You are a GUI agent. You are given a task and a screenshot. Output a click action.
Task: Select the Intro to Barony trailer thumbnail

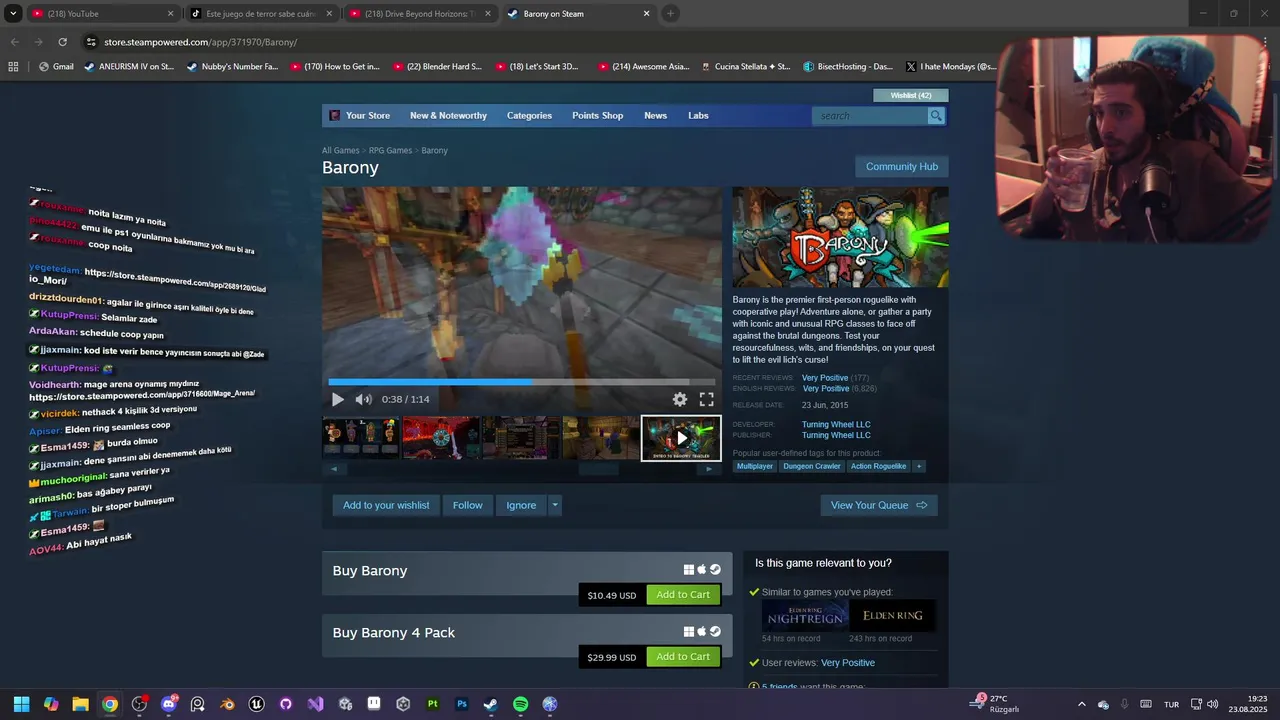click(681, 438)
